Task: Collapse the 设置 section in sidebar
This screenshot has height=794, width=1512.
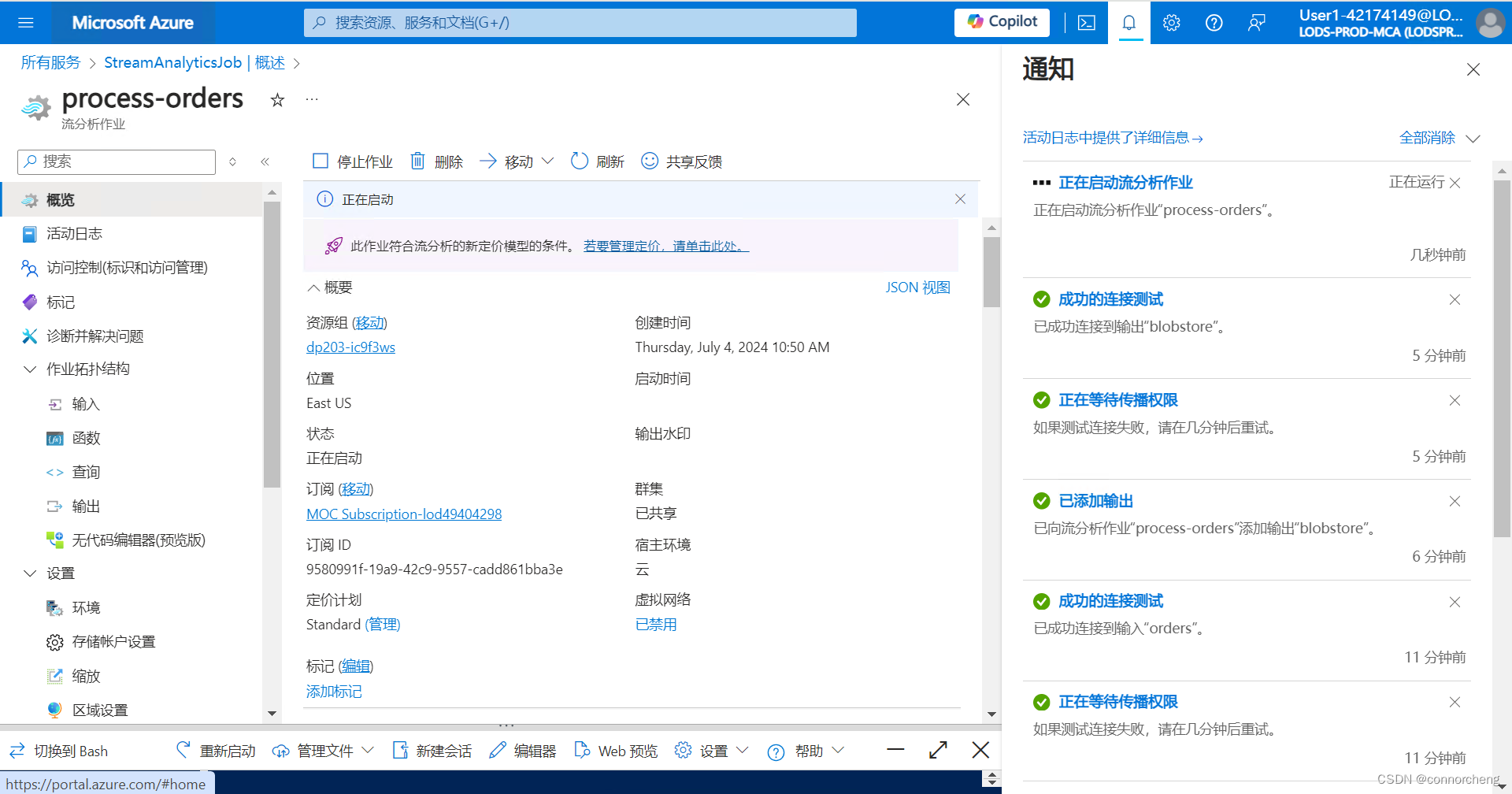Action: [x=30, y=573]
